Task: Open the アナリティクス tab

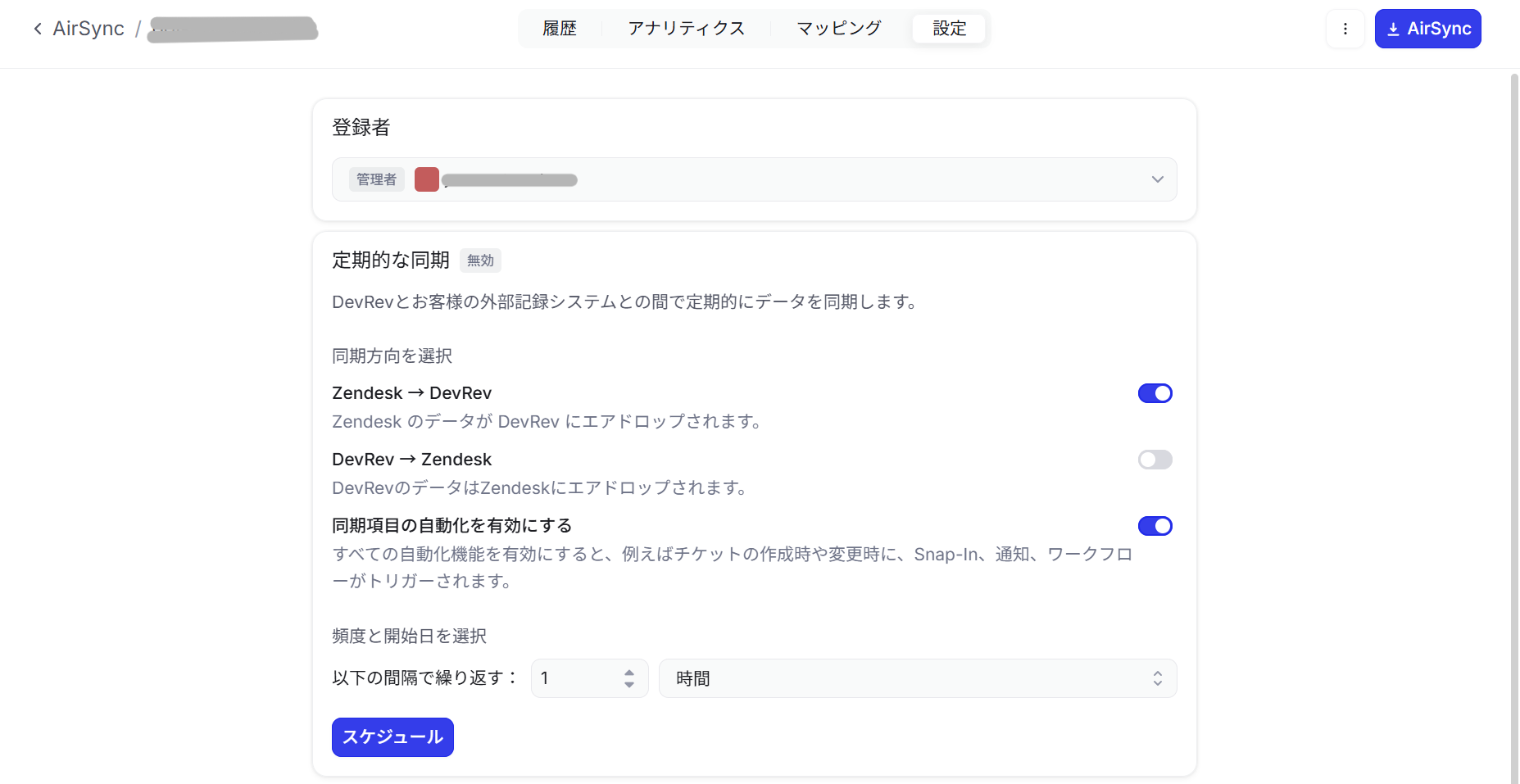Action: (x=687, y=28)
